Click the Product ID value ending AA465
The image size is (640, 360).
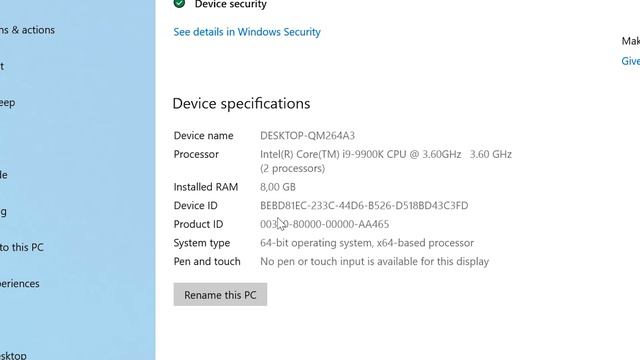pyautogui.click(x=324, y=224)
